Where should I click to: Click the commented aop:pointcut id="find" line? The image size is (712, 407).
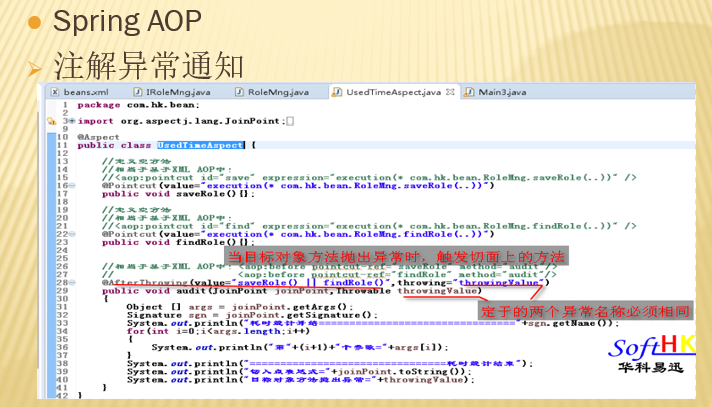369,226
